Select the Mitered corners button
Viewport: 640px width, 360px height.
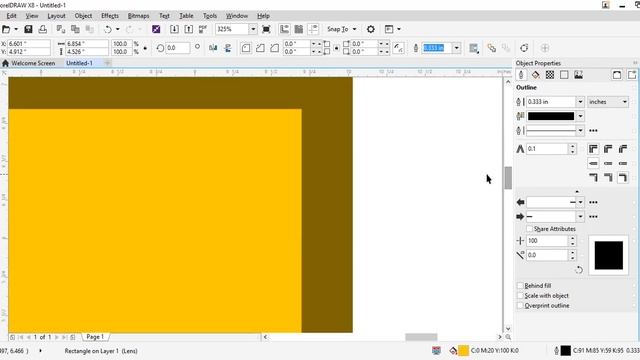(x=593, y=149)
